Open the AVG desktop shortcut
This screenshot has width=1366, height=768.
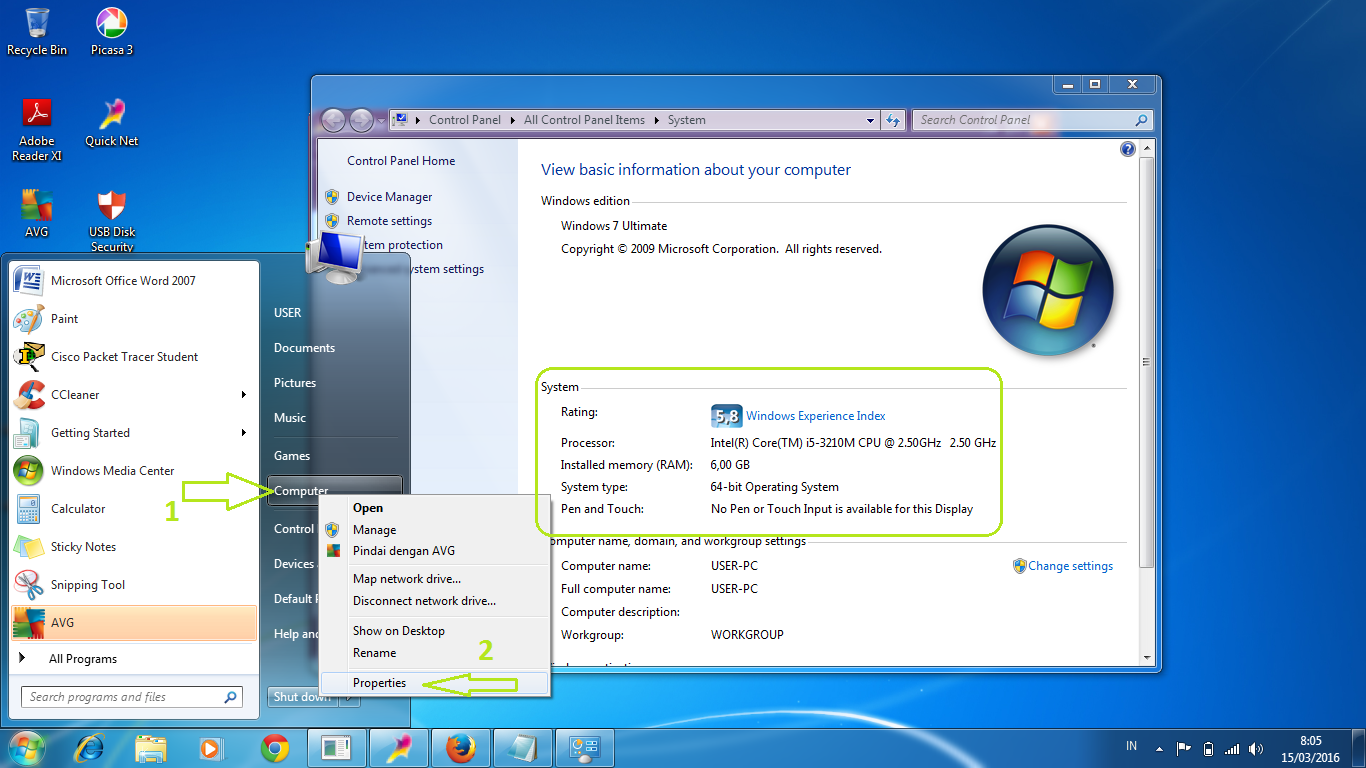click(x=37, y=213)
